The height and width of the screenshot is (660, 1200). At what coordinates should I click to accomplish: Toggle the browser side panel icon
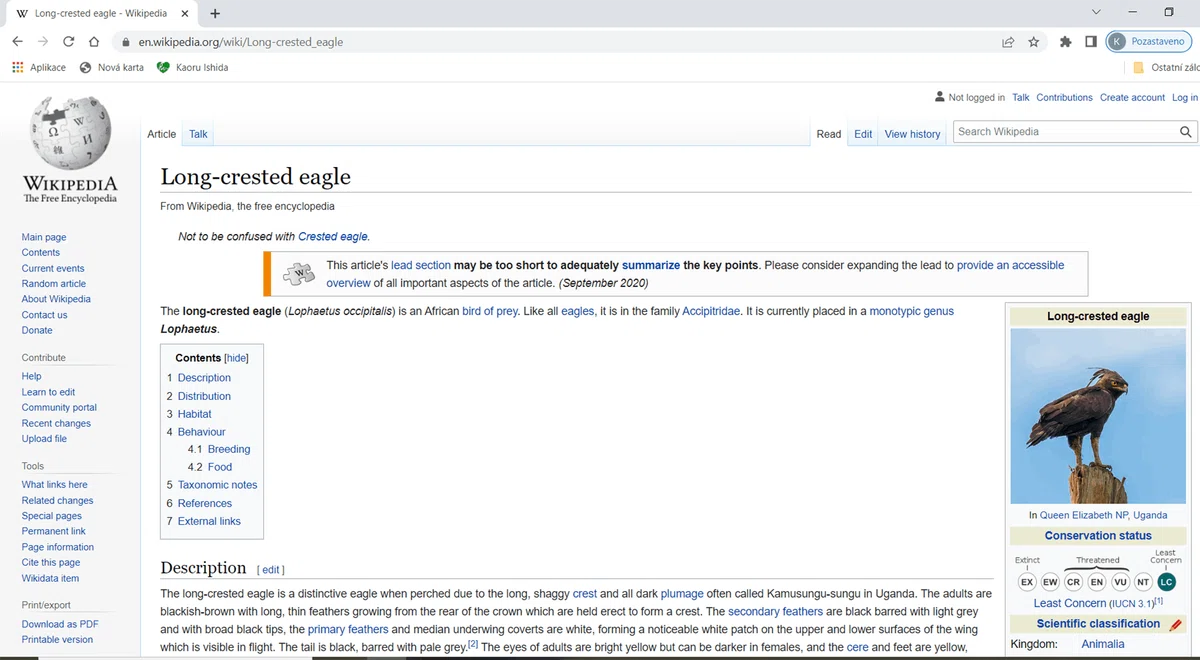click(x=1091, y=42)
